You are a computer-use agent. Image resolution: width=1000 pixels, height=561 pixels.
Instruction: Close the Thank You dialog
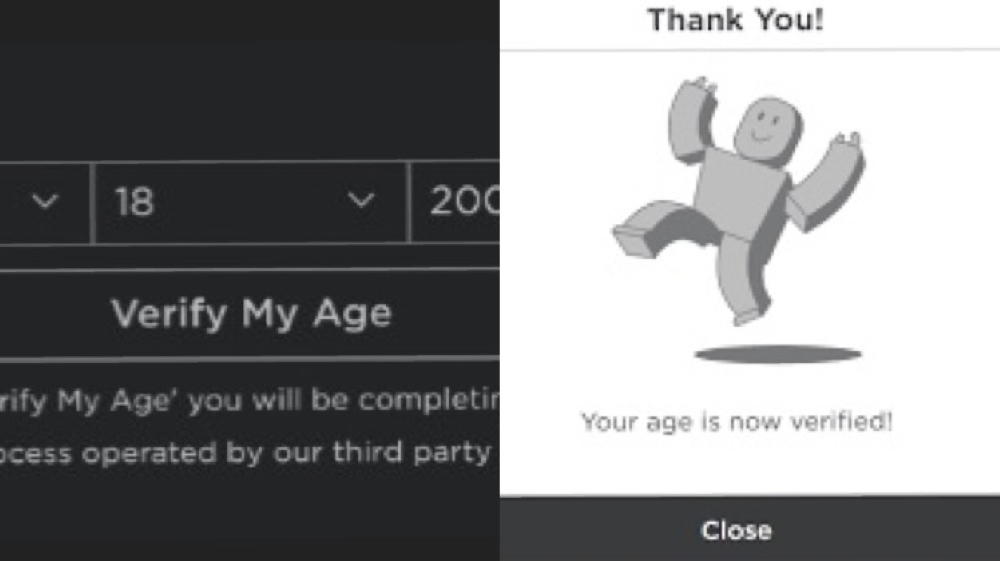coord(736,530)
